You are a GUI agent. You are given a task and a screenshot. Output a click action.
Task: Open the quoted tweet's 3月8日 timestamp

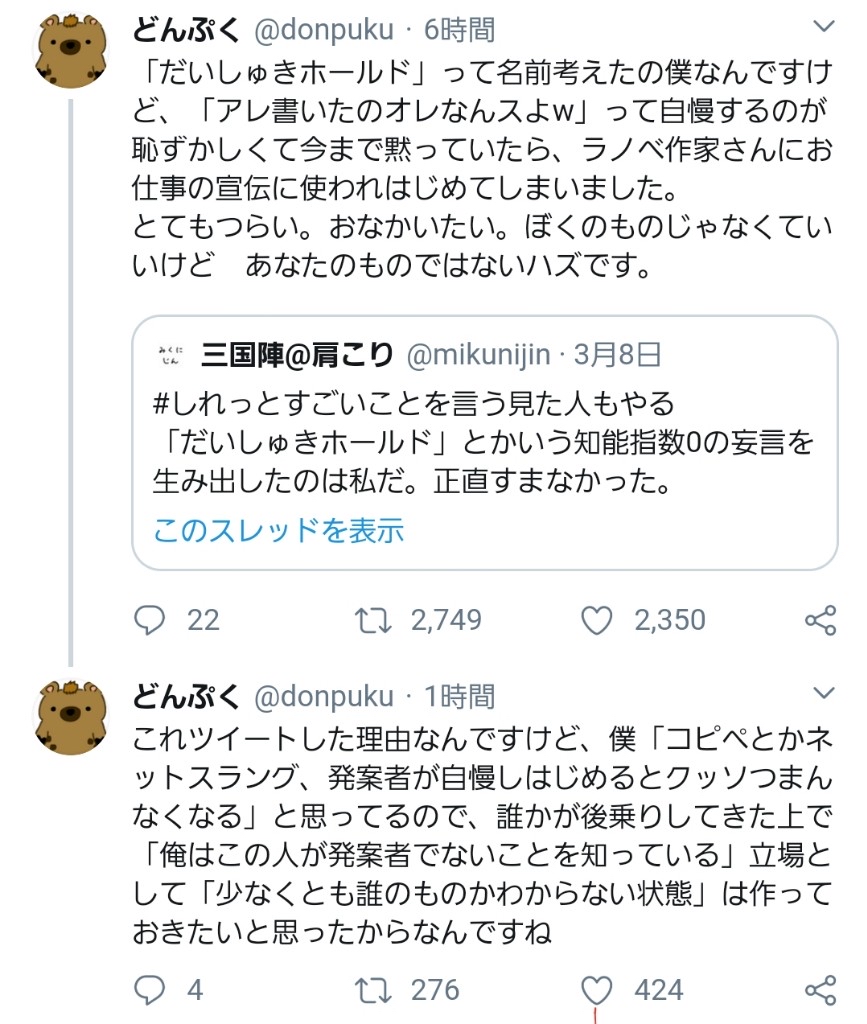622,354
